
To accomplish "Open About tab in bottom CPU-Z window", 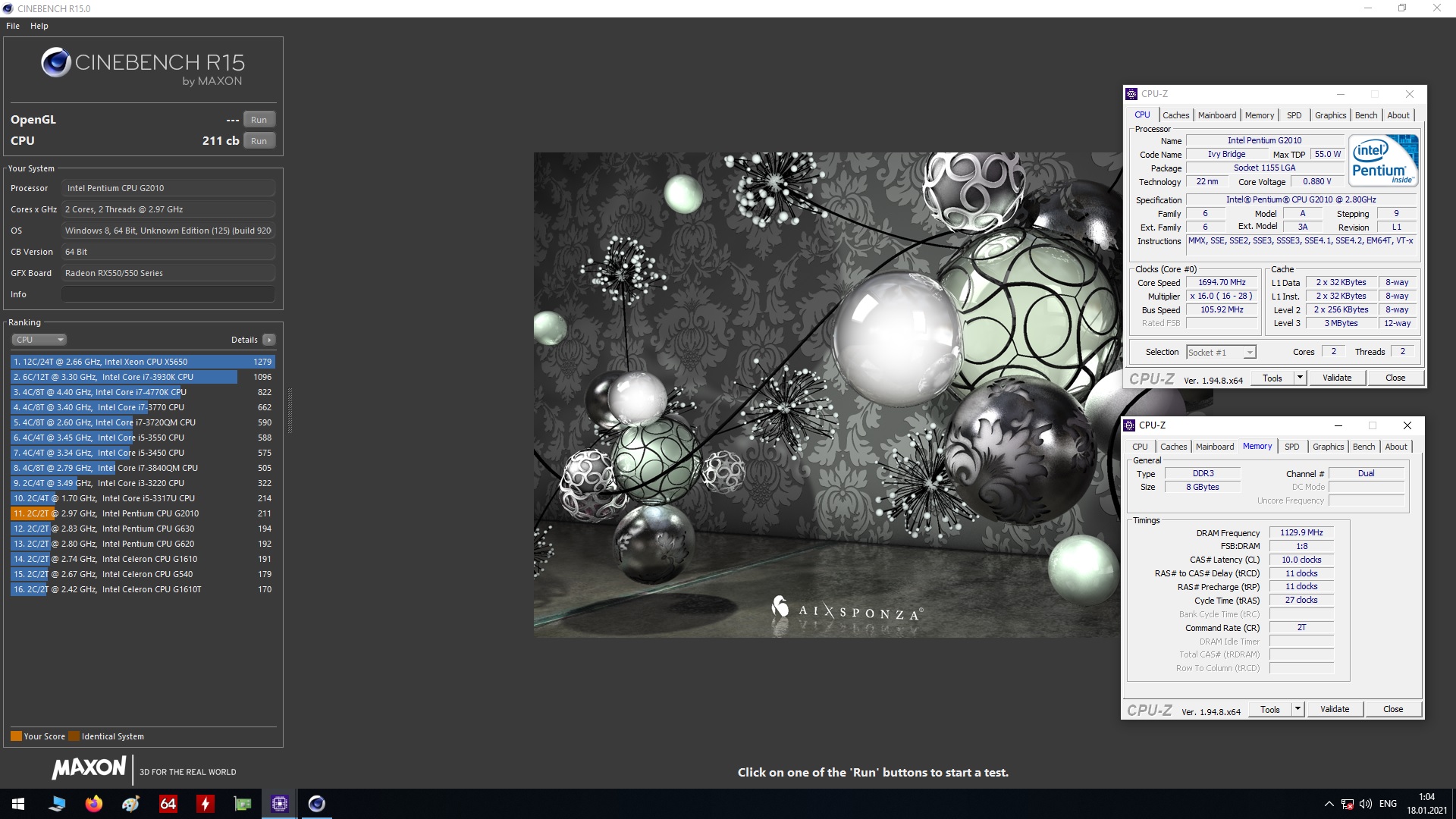I will 1396,447.
